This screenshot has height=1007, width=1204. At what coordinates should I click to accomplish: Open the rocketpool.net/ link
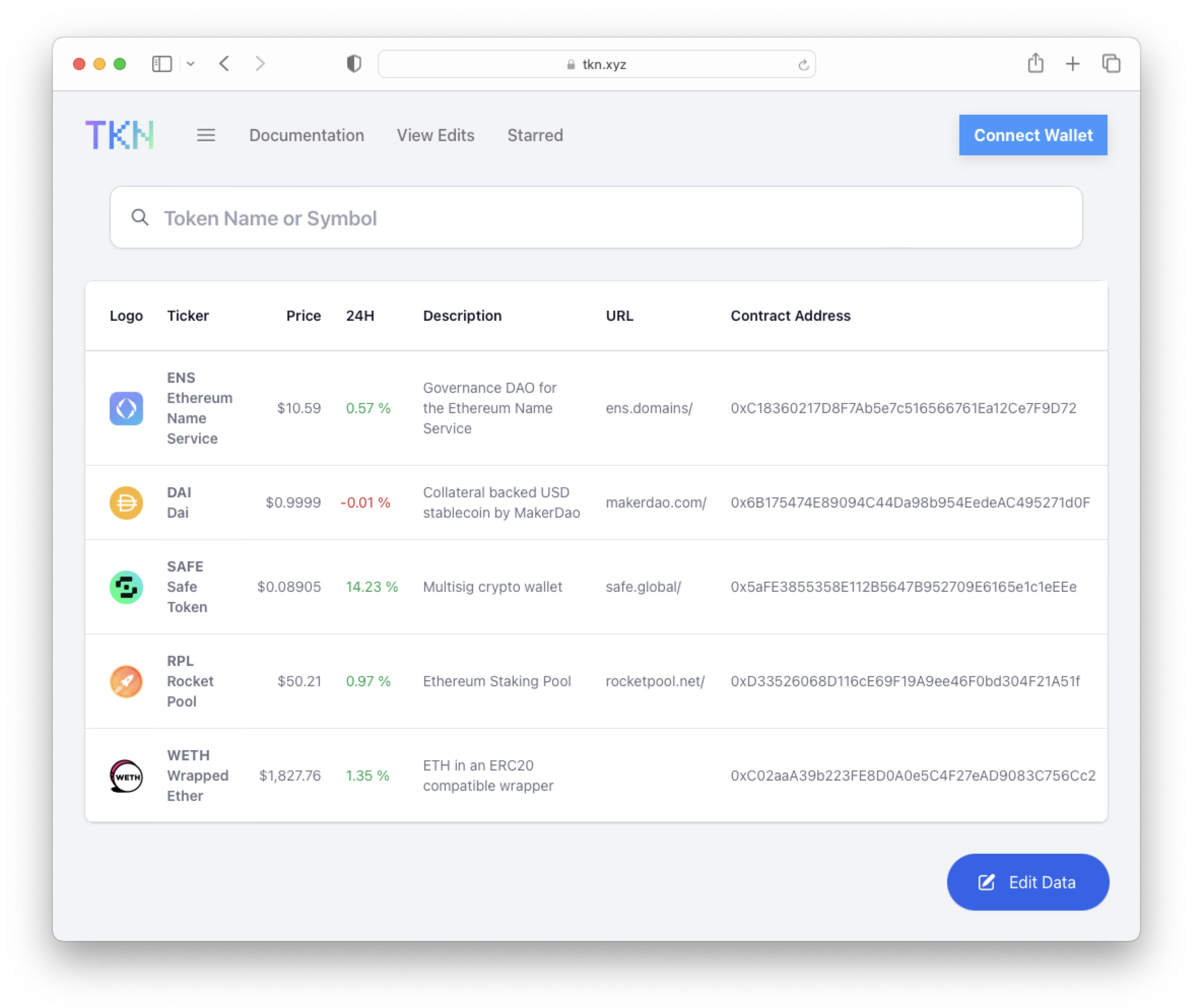(x=655, y=681)
